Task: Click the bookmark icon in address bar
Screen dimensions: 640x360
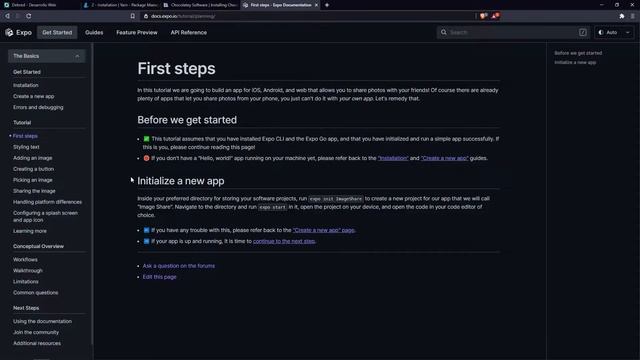Action: pyautogui.click(x=133, y=16)
